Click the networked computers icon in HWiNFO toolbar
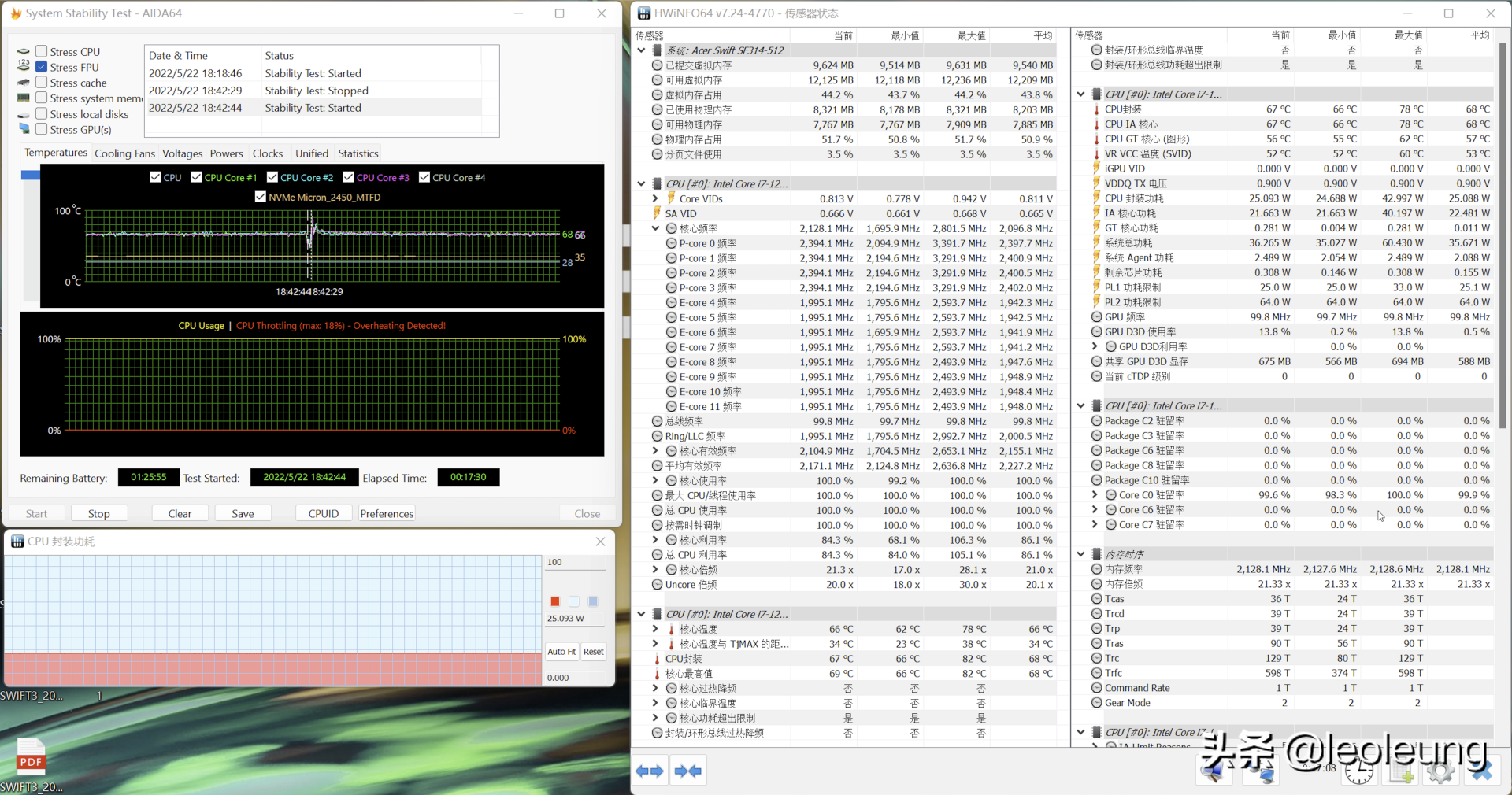This screenshot has width=1512, height=795. coord(1261,772)
